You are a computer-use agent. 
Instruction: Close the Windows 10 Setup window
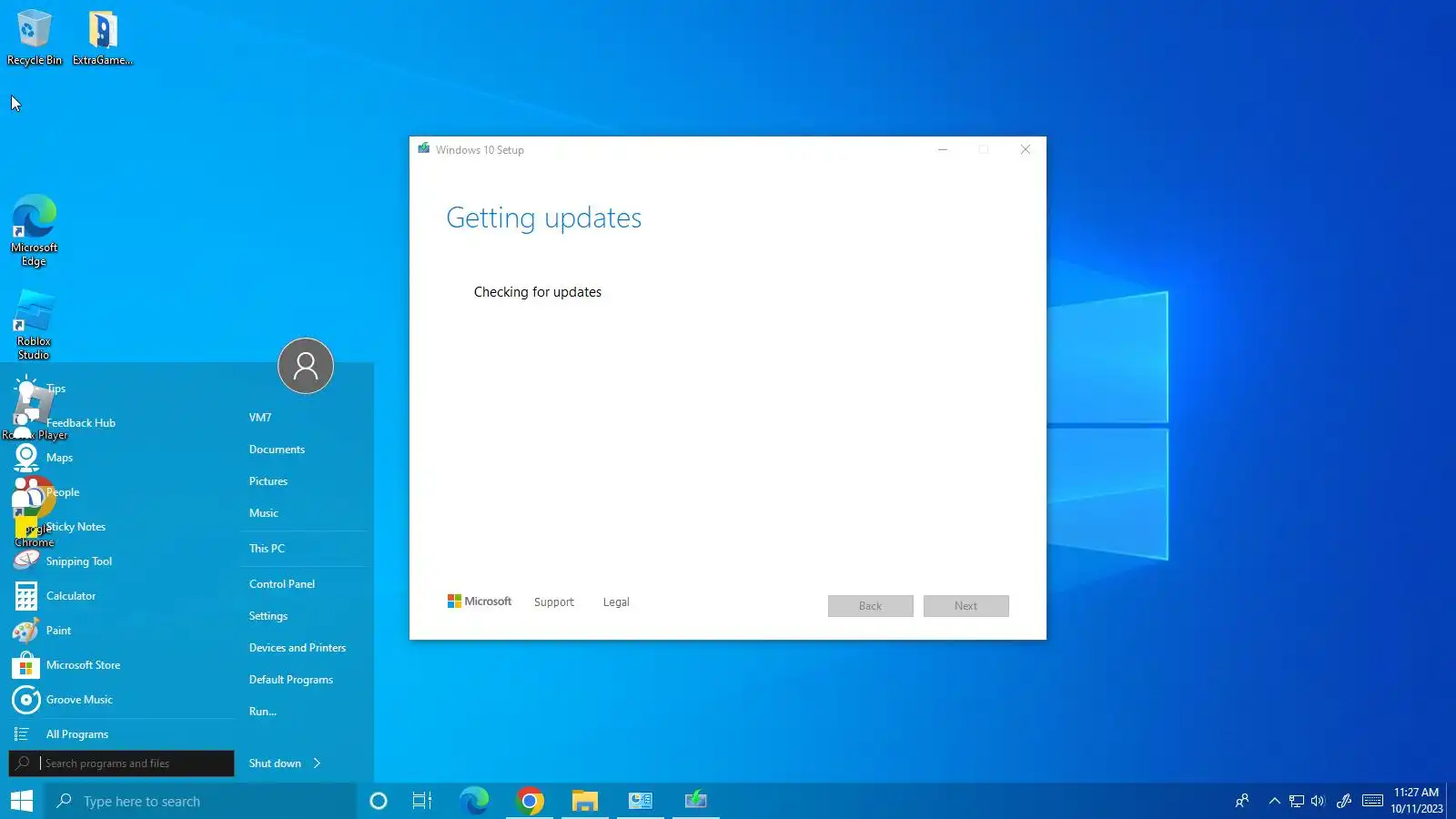click(x=1026, y=149)
